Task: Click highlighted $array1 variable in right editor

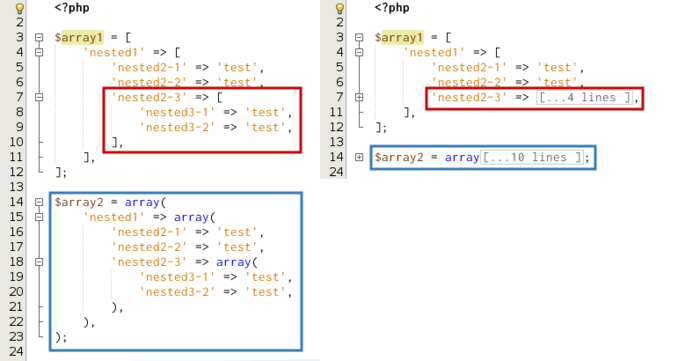Action: tap(399, 37)
